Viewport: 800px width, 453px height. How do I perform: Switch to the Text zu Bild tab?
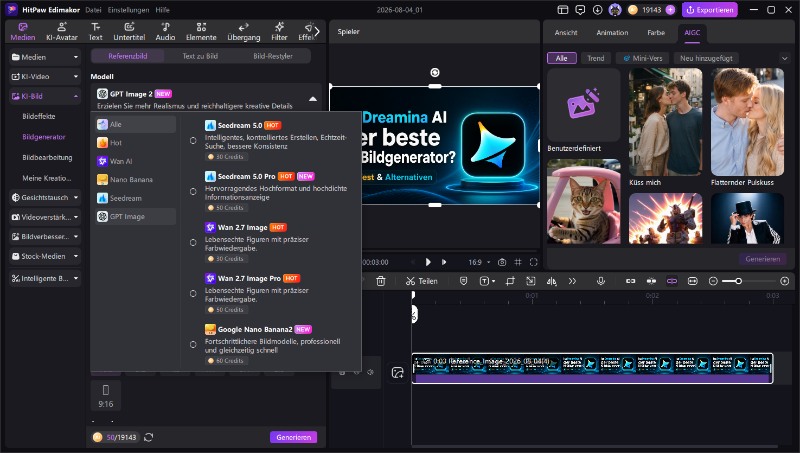(200, 56)
